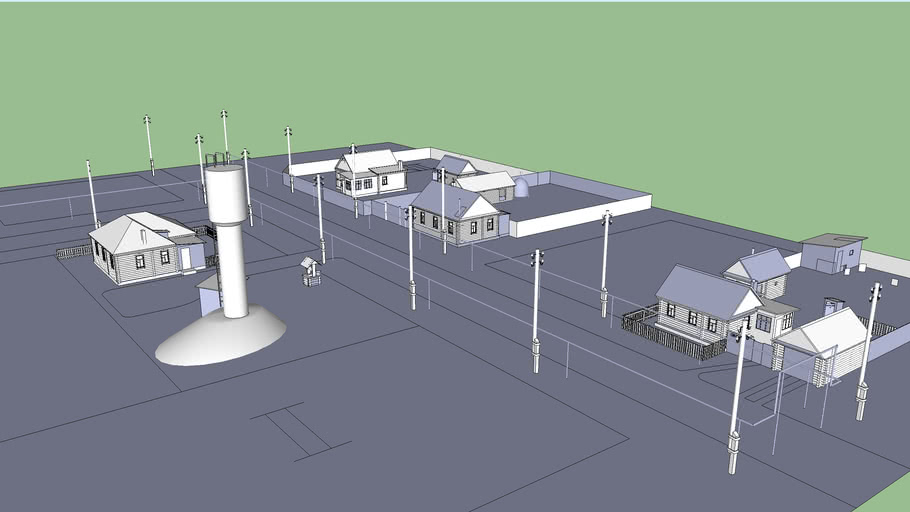This screenshot has height=512, width=910.
Task: Click the white water tower tank
Action: tap(226, 195)
